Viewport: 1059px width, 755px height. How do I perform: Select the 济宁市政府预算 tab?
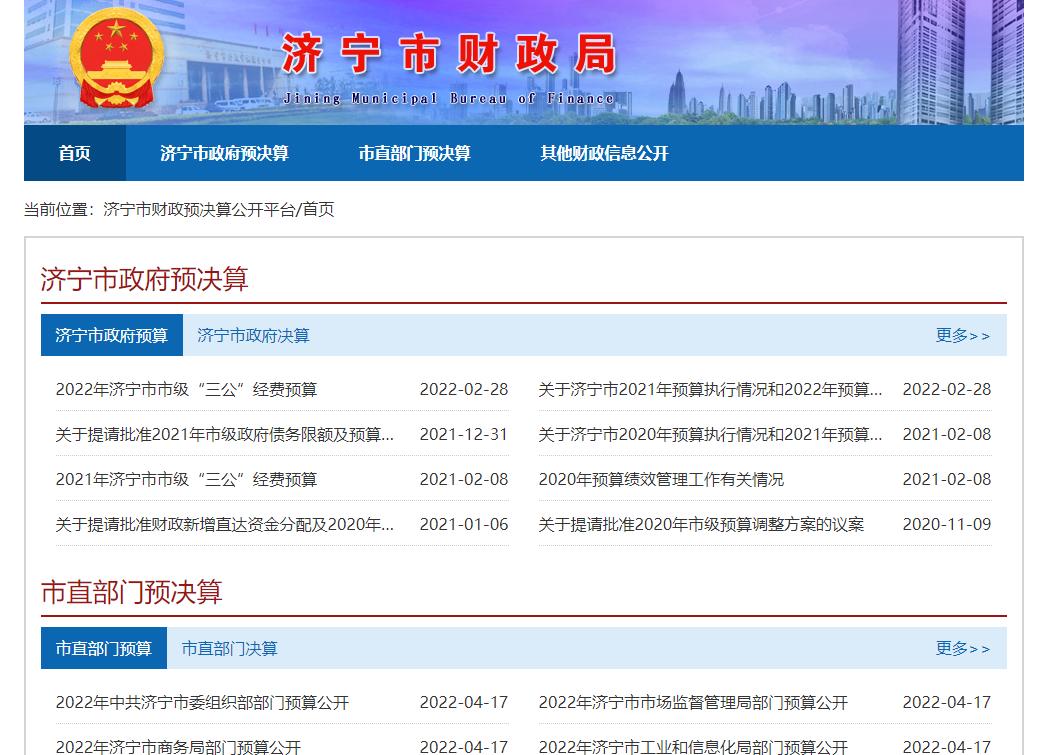[111, 335]
